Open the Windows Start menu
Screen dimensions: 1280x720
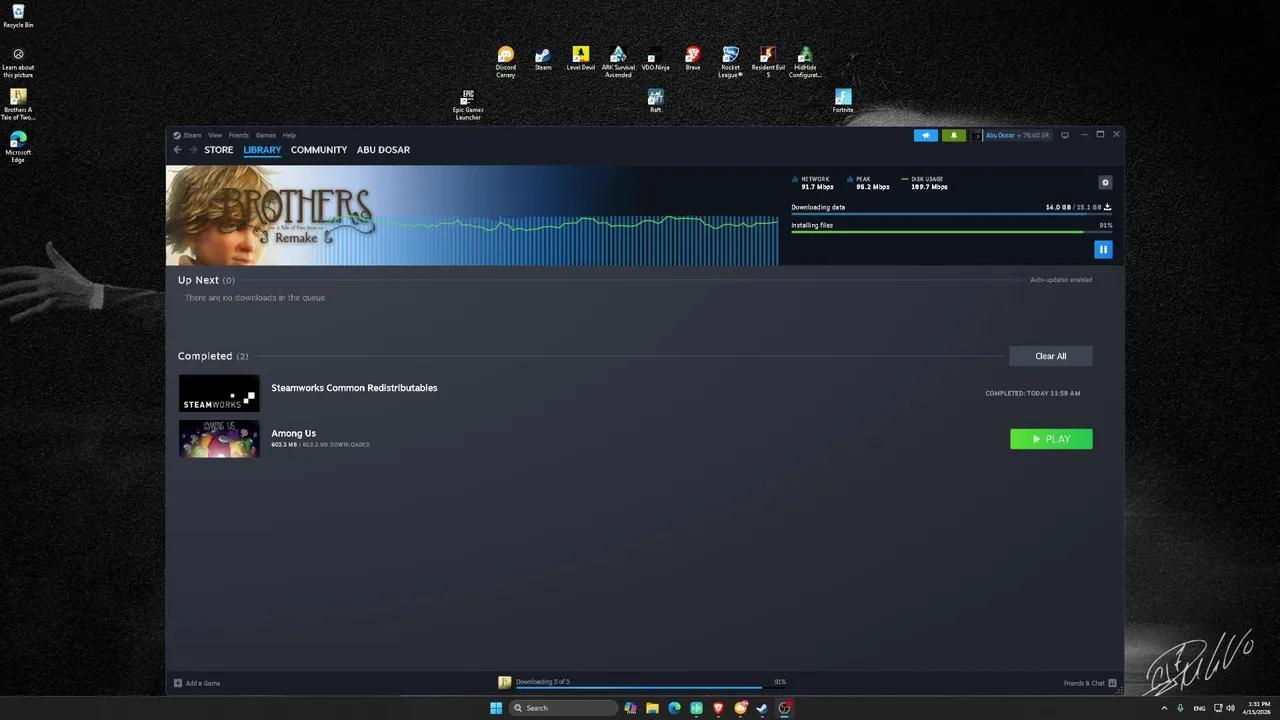point(496,708)
